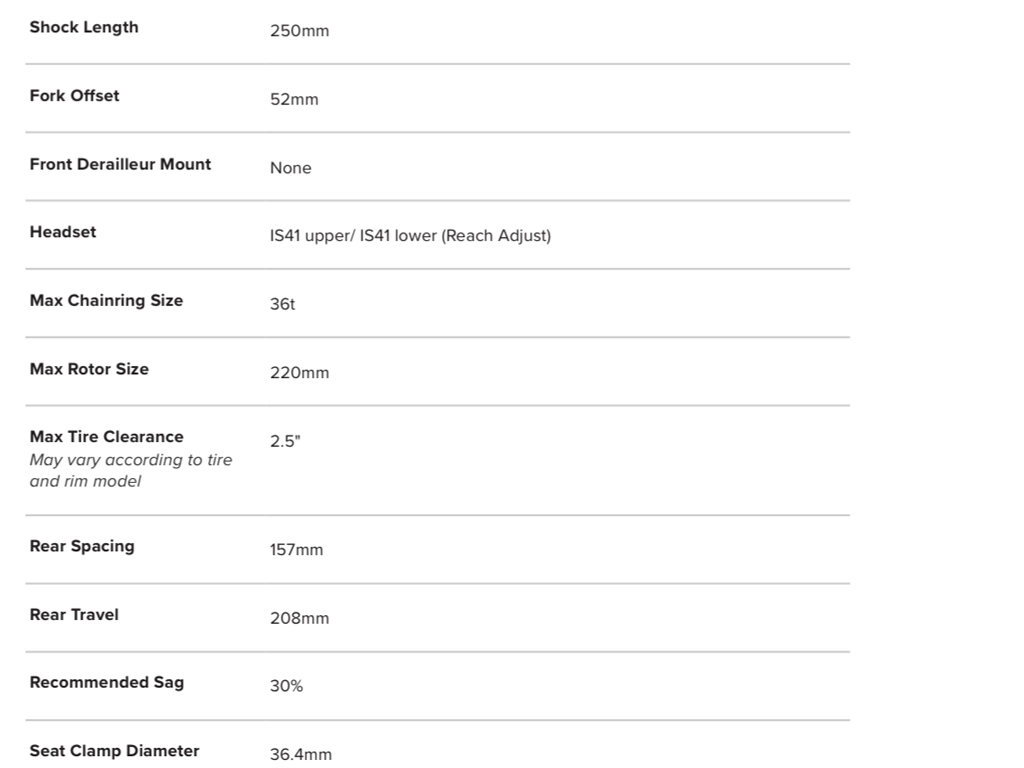Select the 250mm shock length value
This screenshot has width=1024, height=768.
click(299, 31)
